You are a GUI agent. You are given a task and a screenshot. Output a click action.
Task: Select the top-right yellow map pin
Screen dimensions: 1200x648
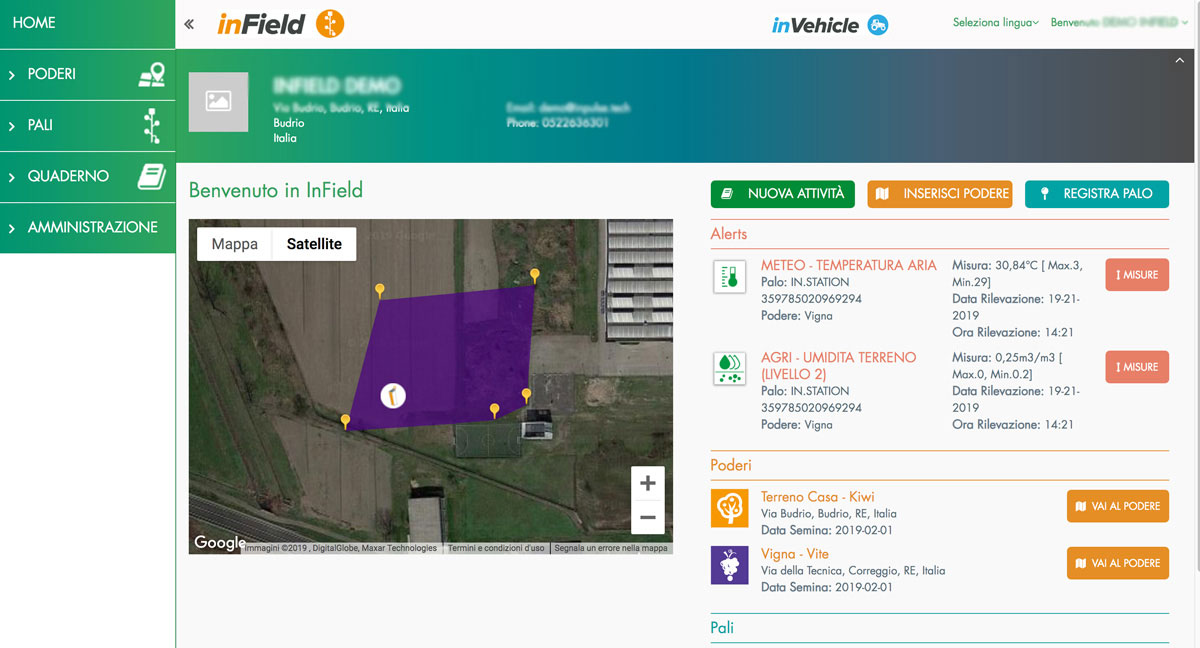(x=535, y=275)
